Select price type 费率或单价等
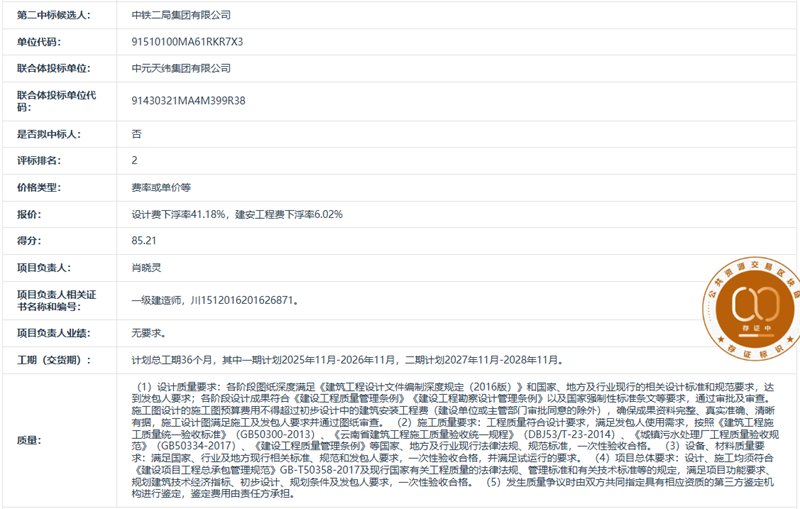The image size is (800, 509). pyautogui.click(x=161, y=188)
